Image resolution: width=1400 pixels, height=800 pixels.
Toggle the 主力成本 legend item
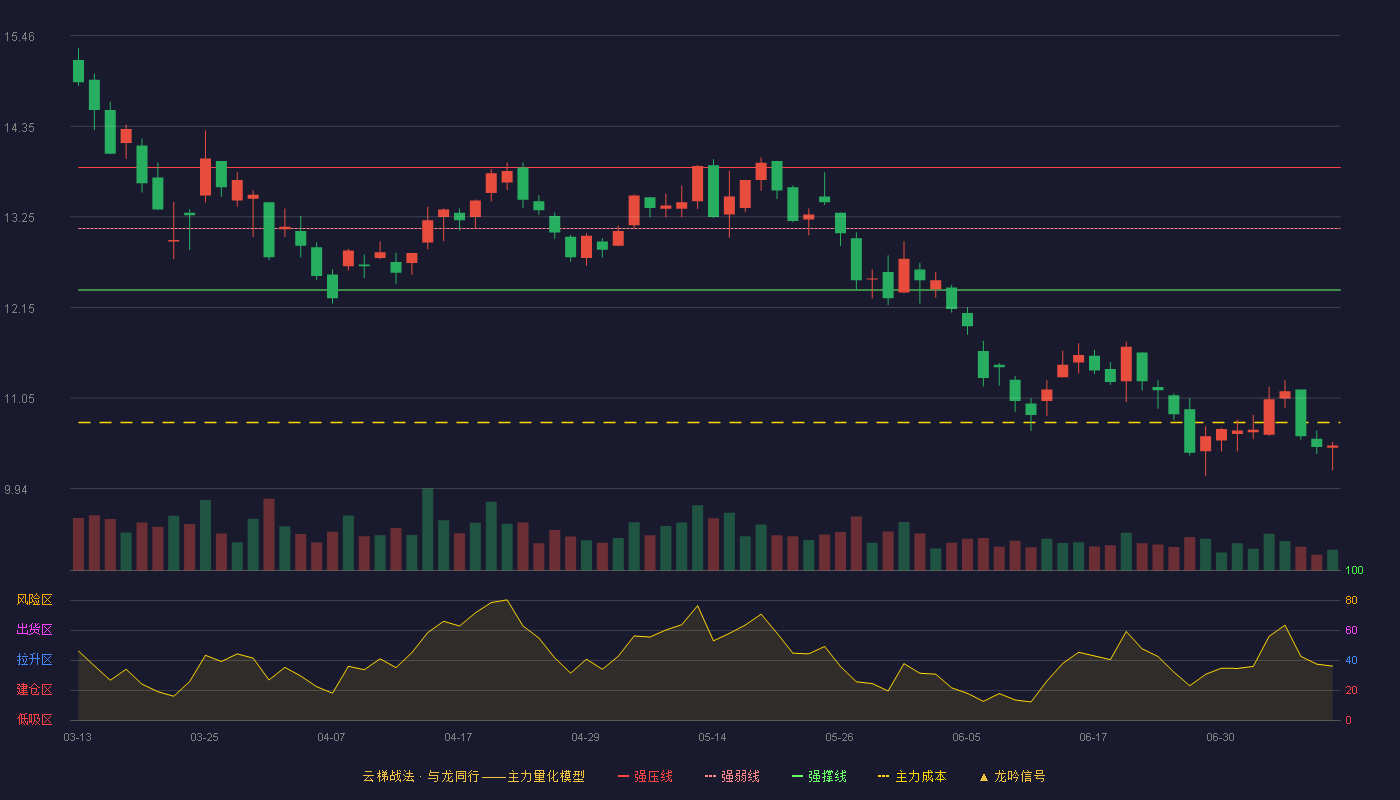click(x=912, y=776)
